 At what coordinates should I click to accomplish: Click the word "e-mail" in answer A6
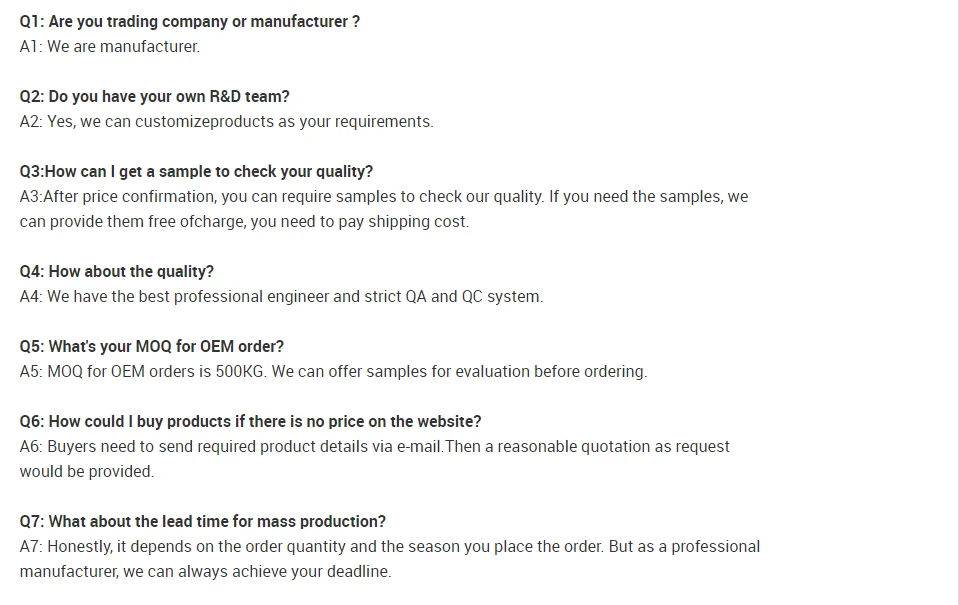(419, 446)
